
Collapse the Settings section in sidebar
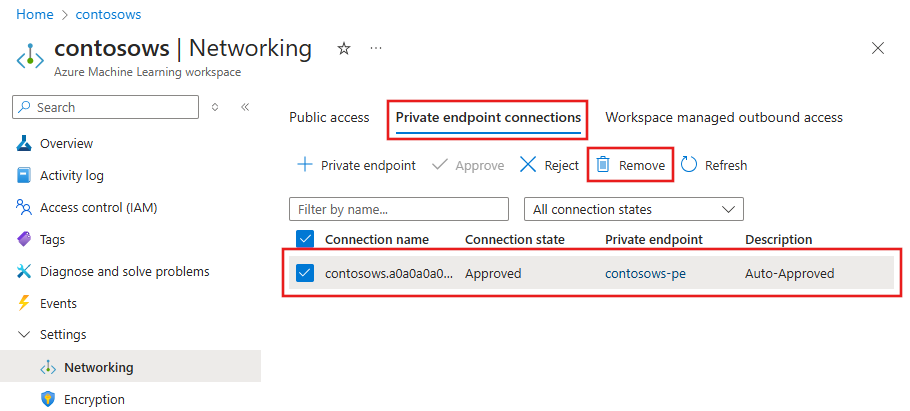(x=25, y=335)
